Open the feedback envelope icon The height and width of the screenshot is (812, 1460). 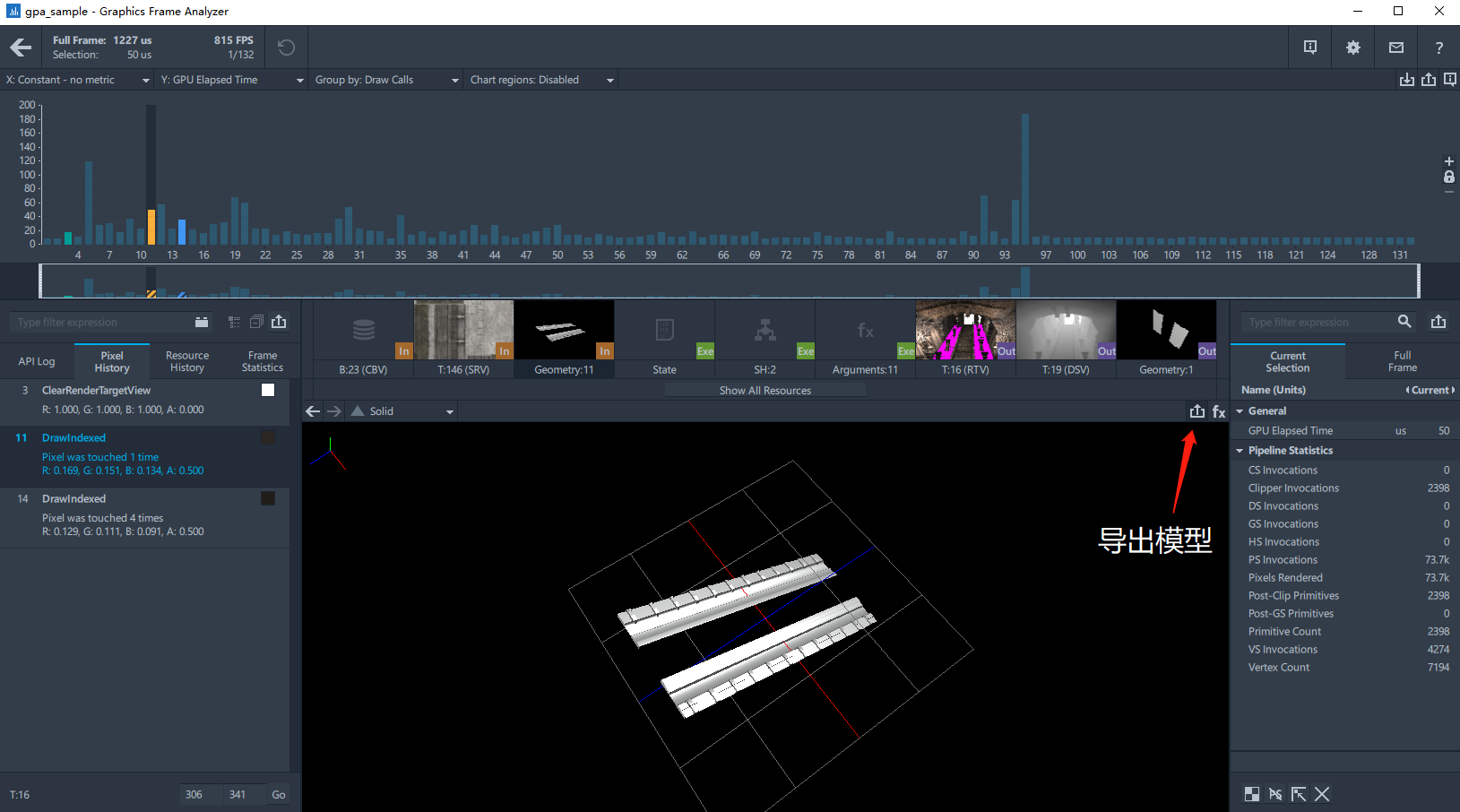click(1396, 48)
